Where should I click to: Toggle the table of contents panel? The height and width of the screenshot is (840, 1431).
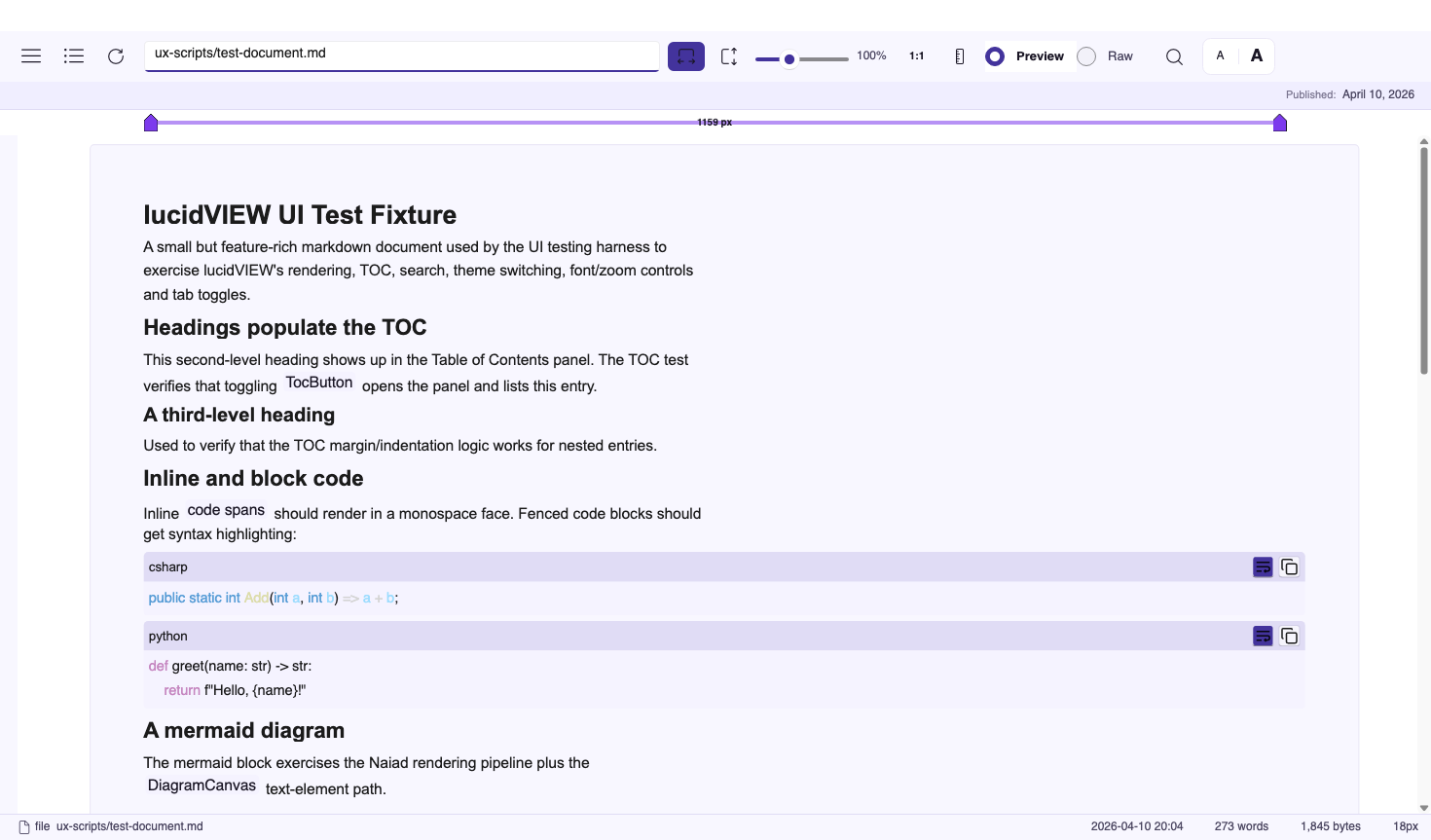click(73, 56)
